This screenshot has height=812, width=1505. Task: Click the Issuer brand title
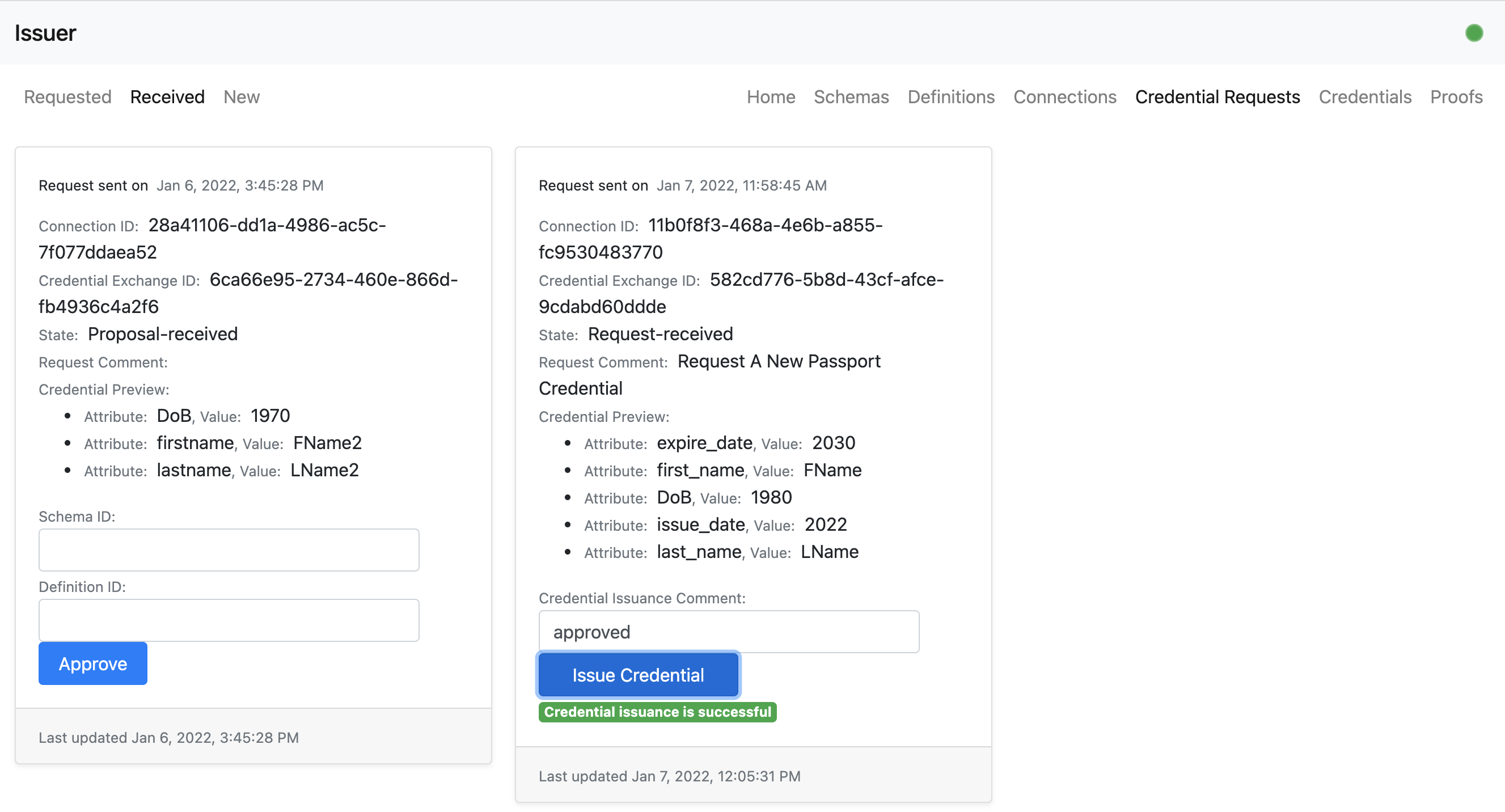[x=45, y=33]
